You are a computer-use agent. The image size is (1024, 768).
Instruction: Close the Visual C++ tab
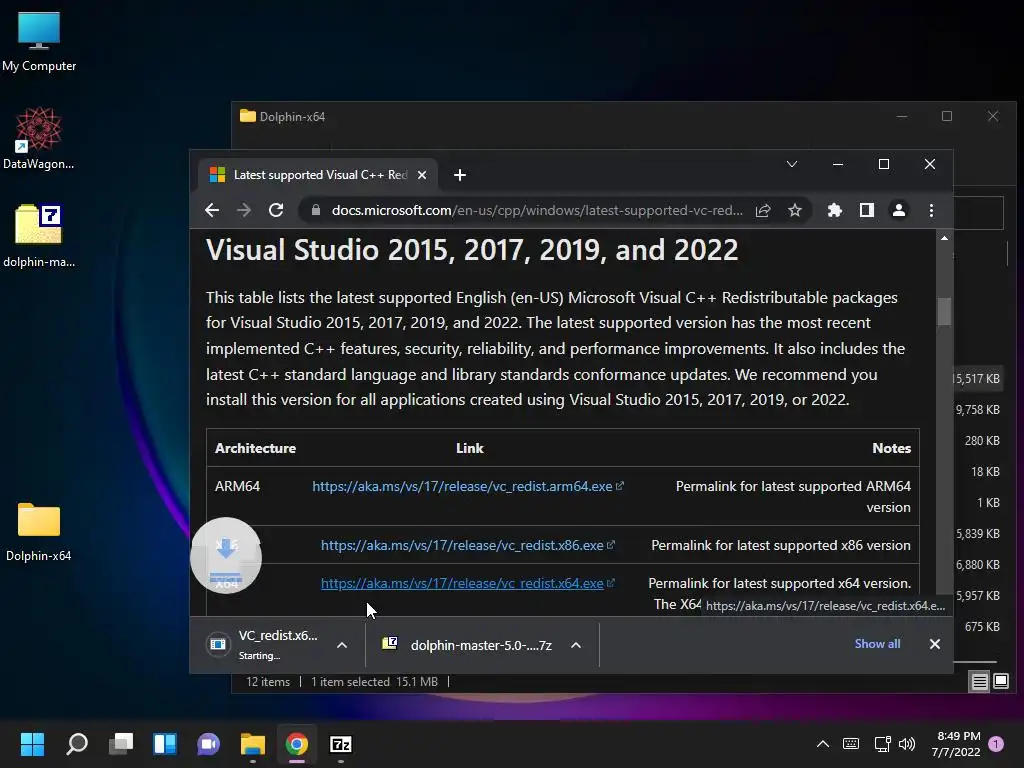click(422, 175)
